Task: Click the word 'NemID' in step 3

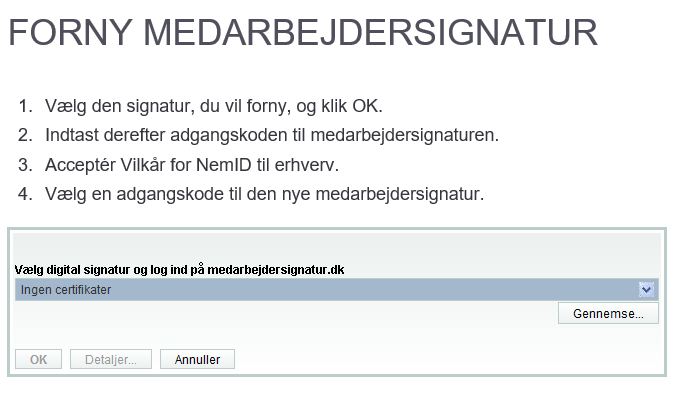Action: (x=224, y=165)
